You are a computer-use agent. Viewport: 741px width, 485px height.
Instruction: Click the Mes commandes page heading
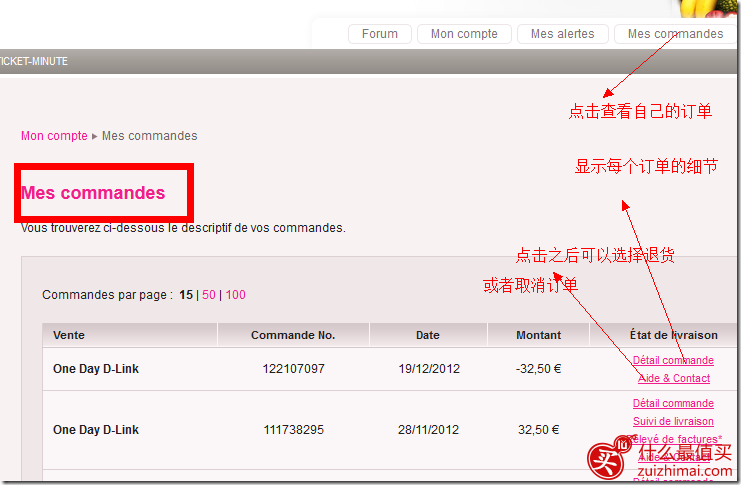point(93,193)
